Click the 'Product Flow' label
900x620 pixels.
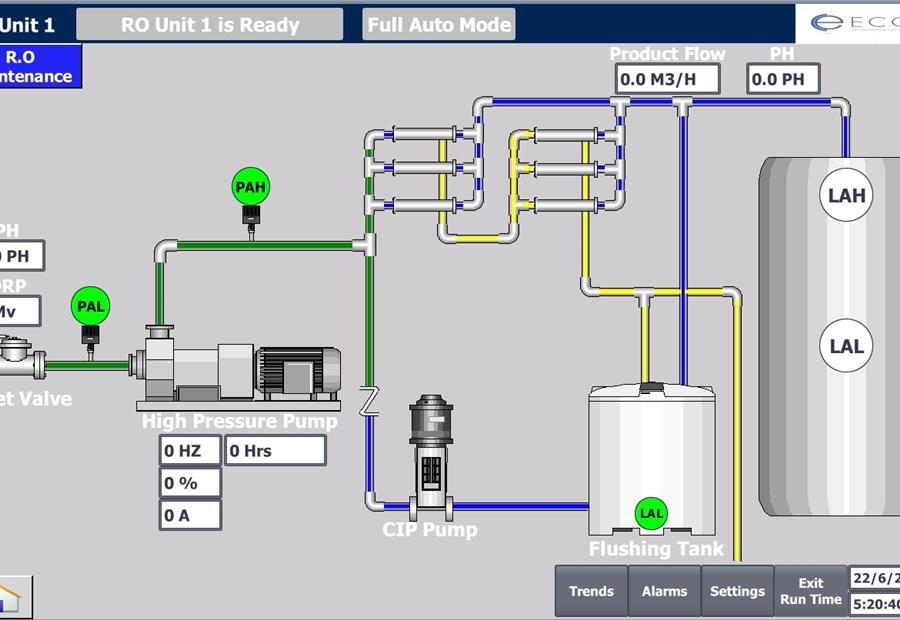668,54
